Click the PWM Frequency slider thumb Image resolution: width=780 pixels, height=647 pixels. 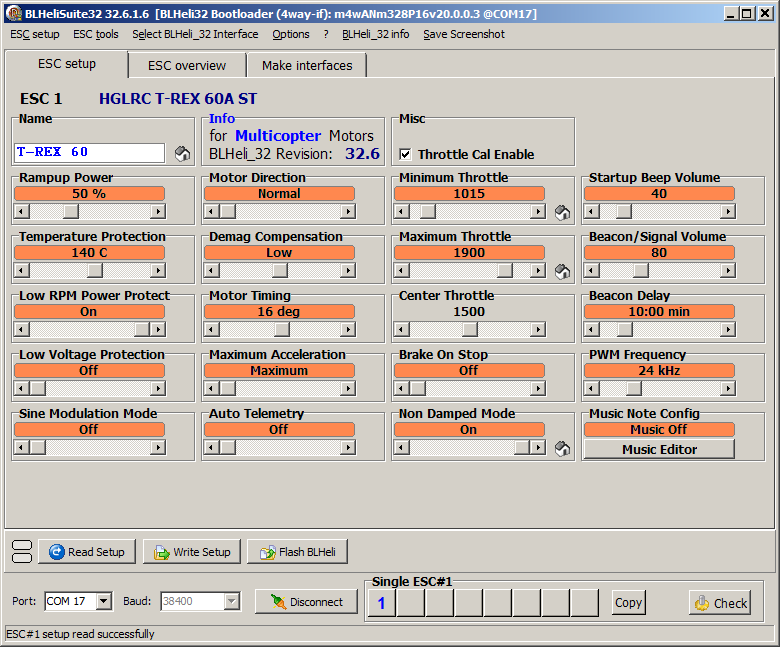(634, 388)
